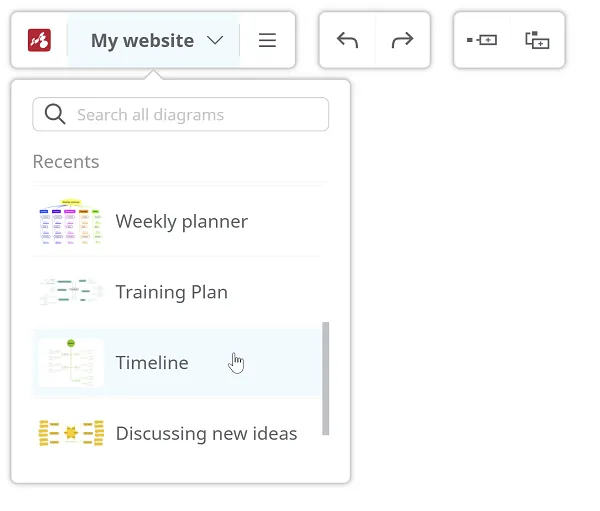The height and width of the screenshot is (511, 600).
Task: Collapse the My website dropdown chevron
Action: [x=215, y=40]
